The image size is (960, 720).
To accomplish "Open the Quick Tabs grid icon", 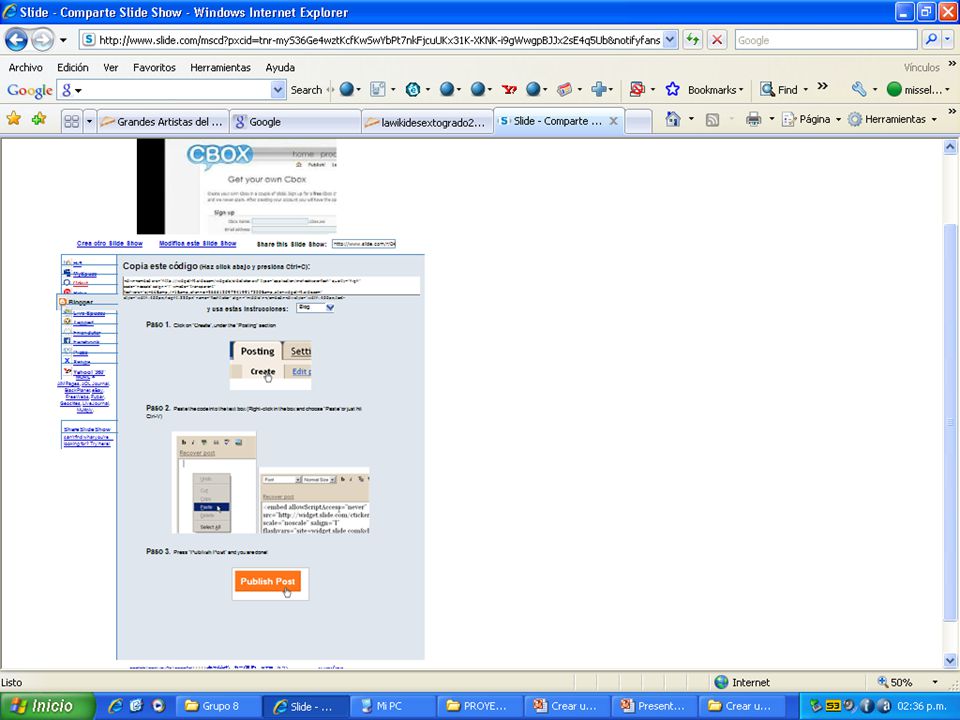I will tap(72, 121).
